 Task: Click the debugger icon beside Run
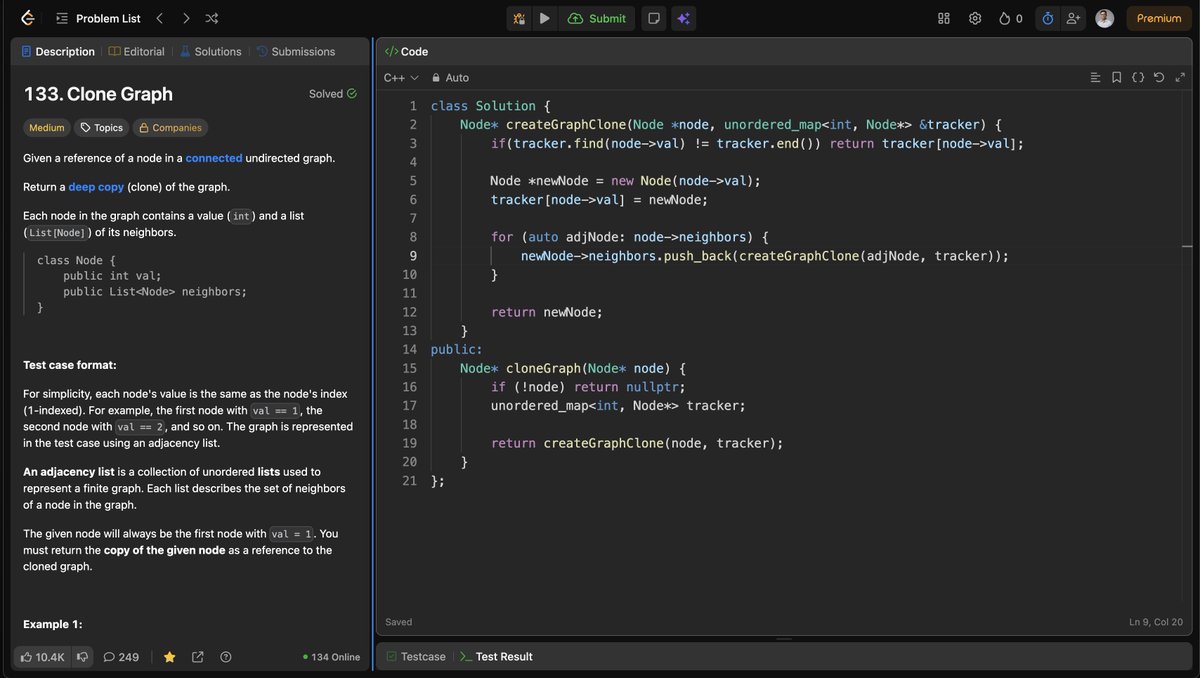519,18
